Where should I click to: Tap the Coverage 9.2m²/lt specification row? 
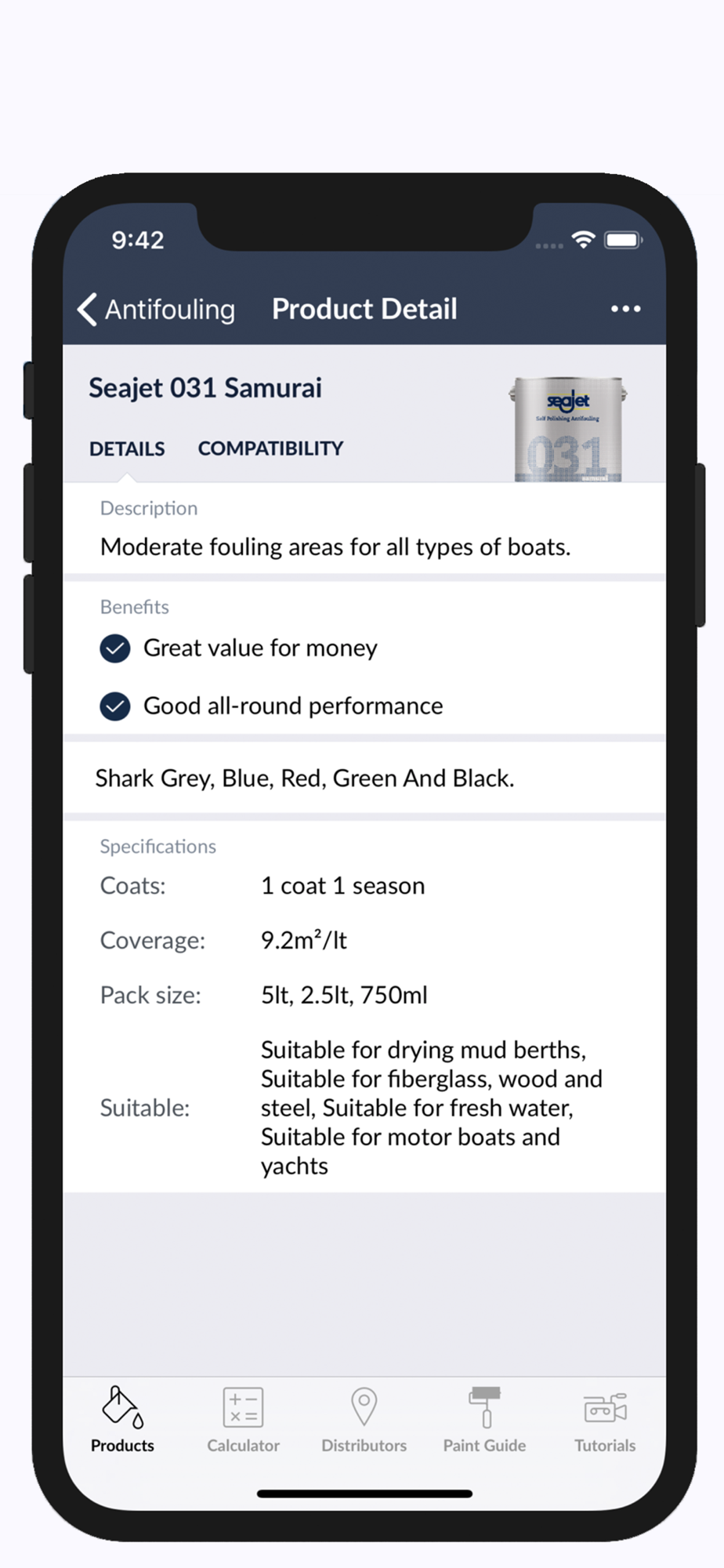(364, 940)
